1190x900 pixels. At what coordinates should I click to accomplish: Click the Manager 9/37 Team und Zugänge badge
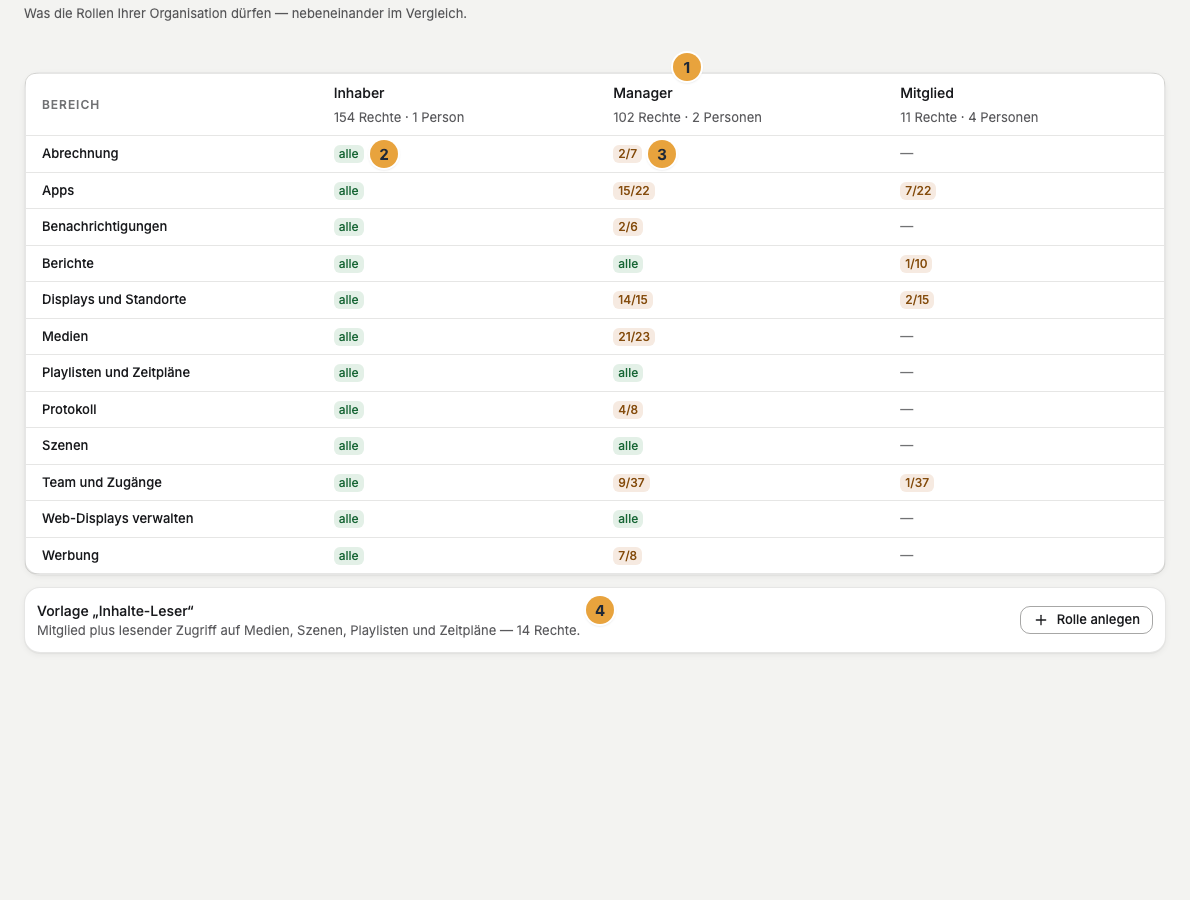click(631, 483)
